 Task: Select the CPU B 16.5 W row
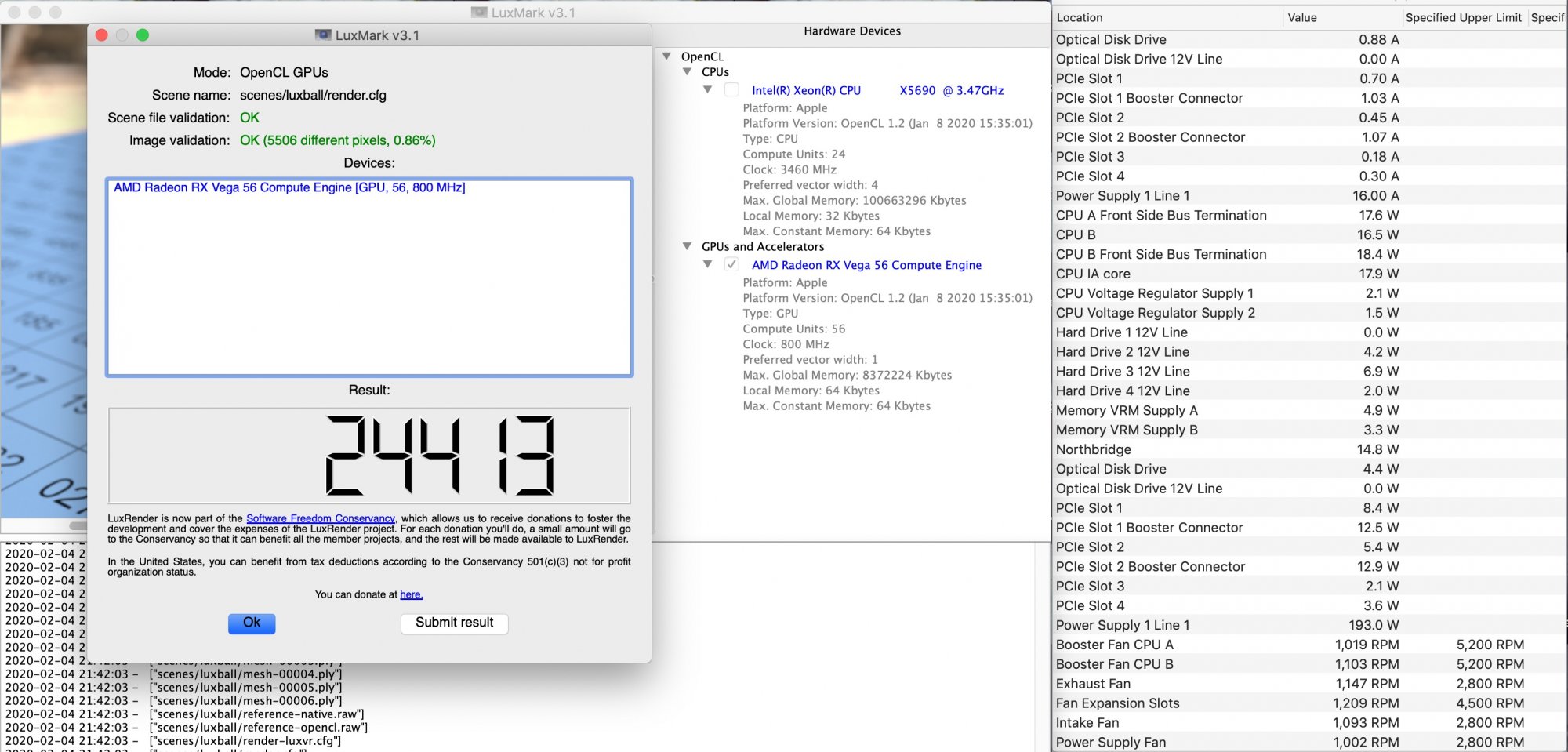pyautogui.click(x=1308, y=234)
